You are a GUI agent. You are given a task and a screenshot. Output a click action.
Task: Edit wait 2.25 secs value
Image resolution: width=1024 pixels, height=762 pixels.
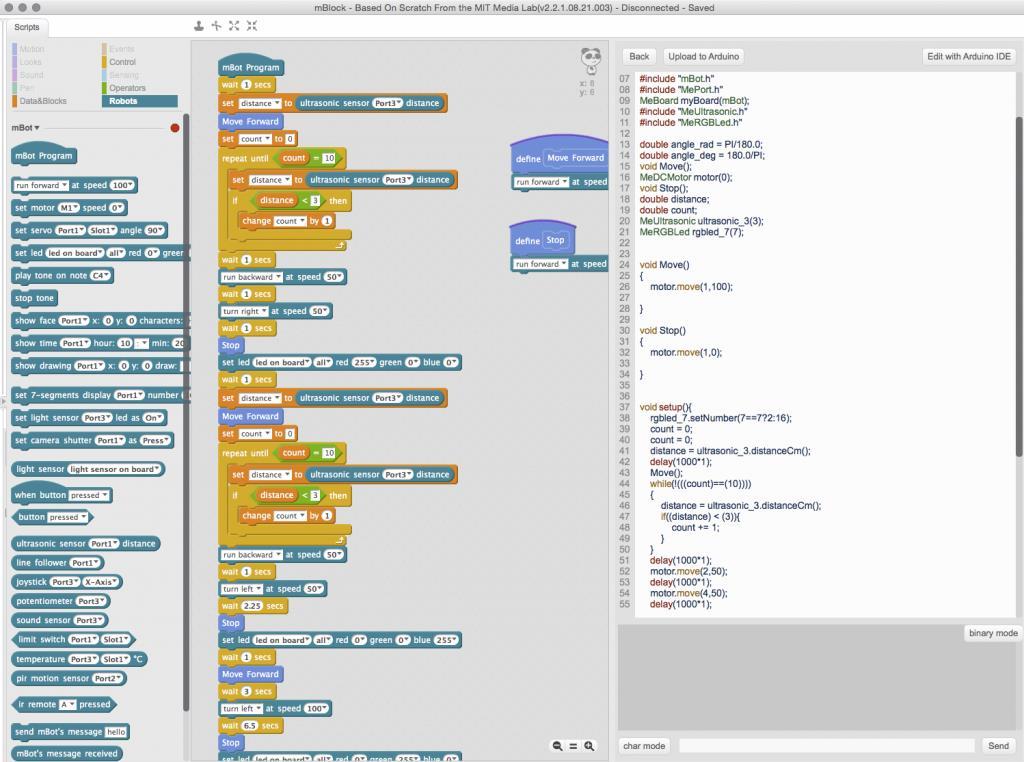point(252,607)
